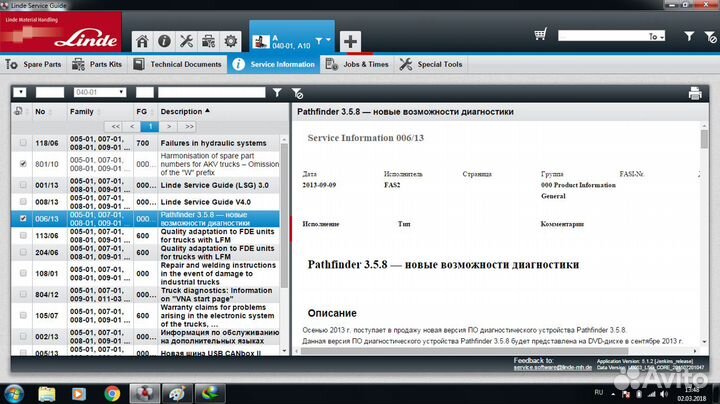Open service.software@linde-mh.de feedback link
720x404 pixels.
pyautogui.click(x=552, y=367)
